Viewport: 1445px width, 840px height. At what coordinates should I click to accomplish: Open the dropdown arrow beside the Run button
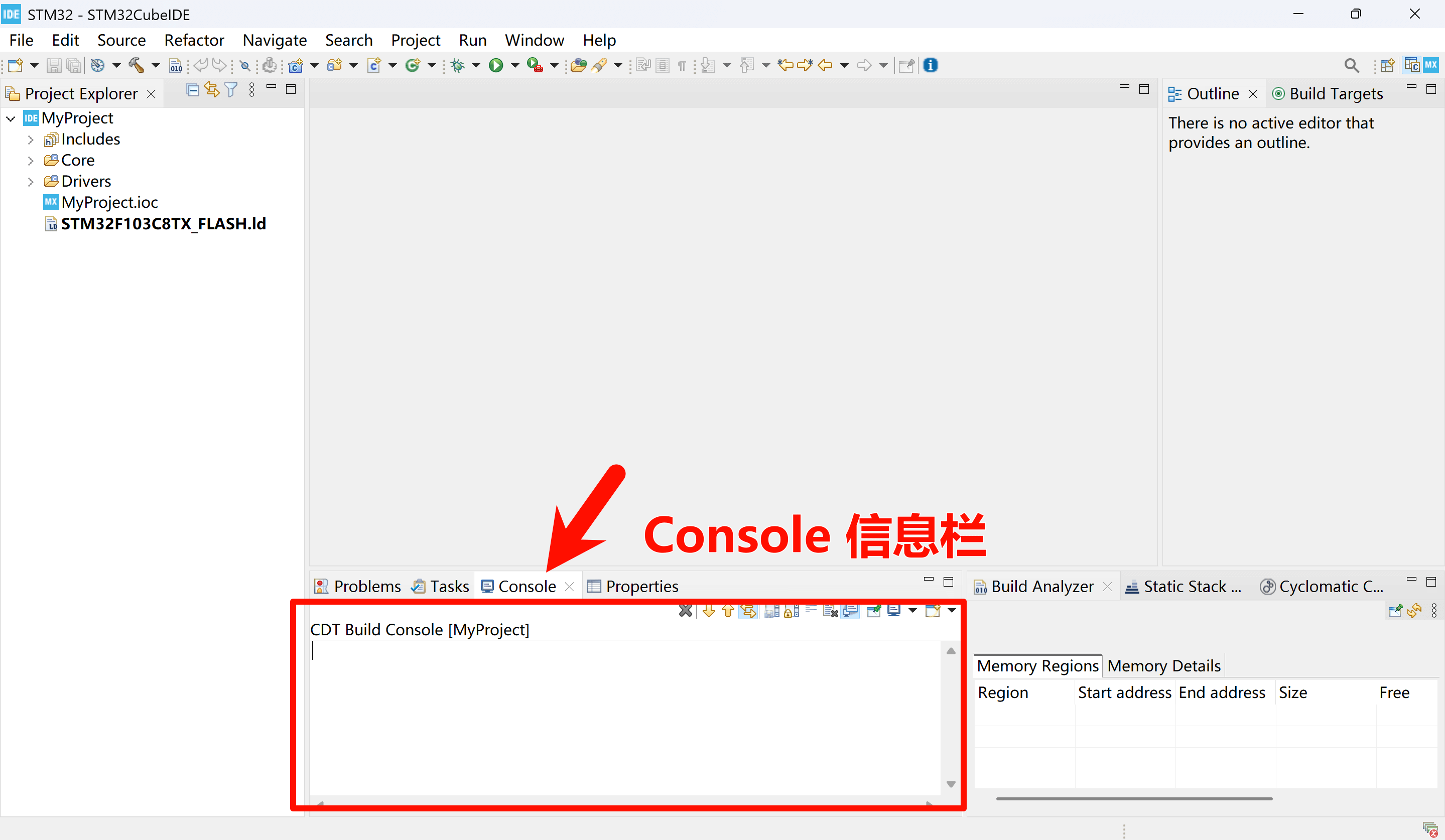click(x=515, y=65)
